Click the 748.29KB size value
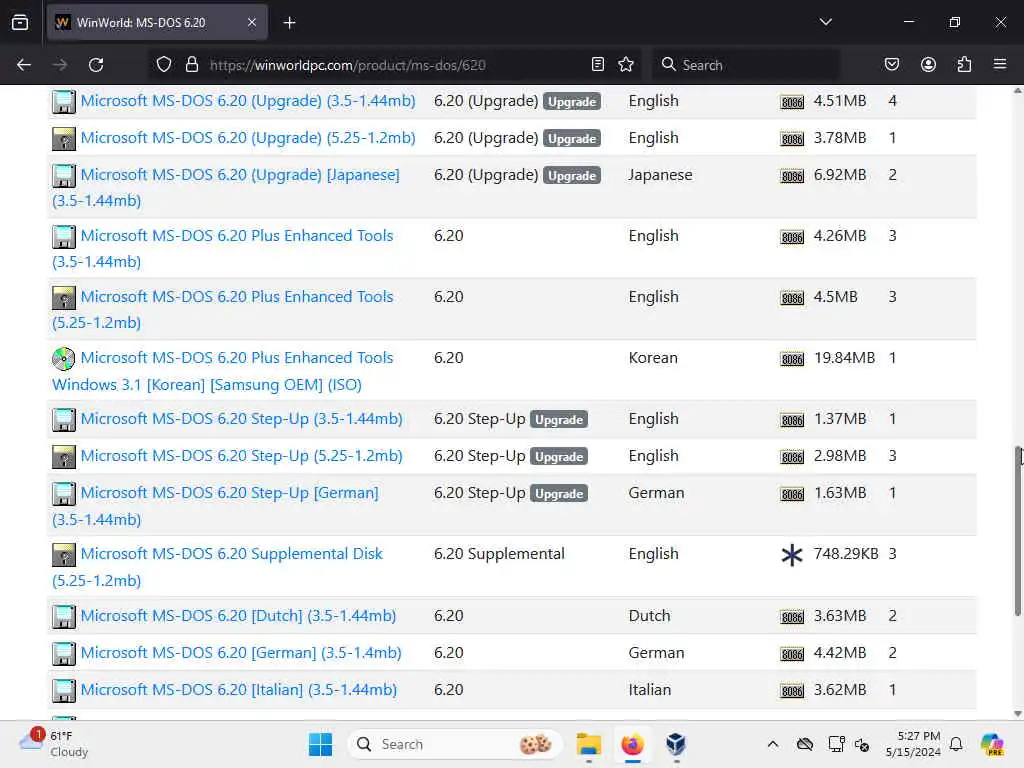The width and height of the screenshot is (1024, 768). click(846, 554)
